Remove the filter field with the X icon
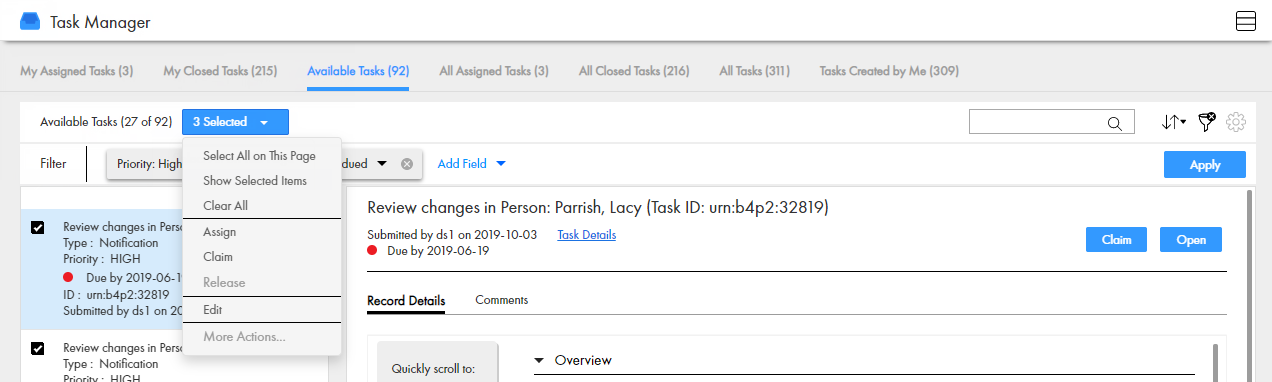1272x382 pixels. click(407, 164)
